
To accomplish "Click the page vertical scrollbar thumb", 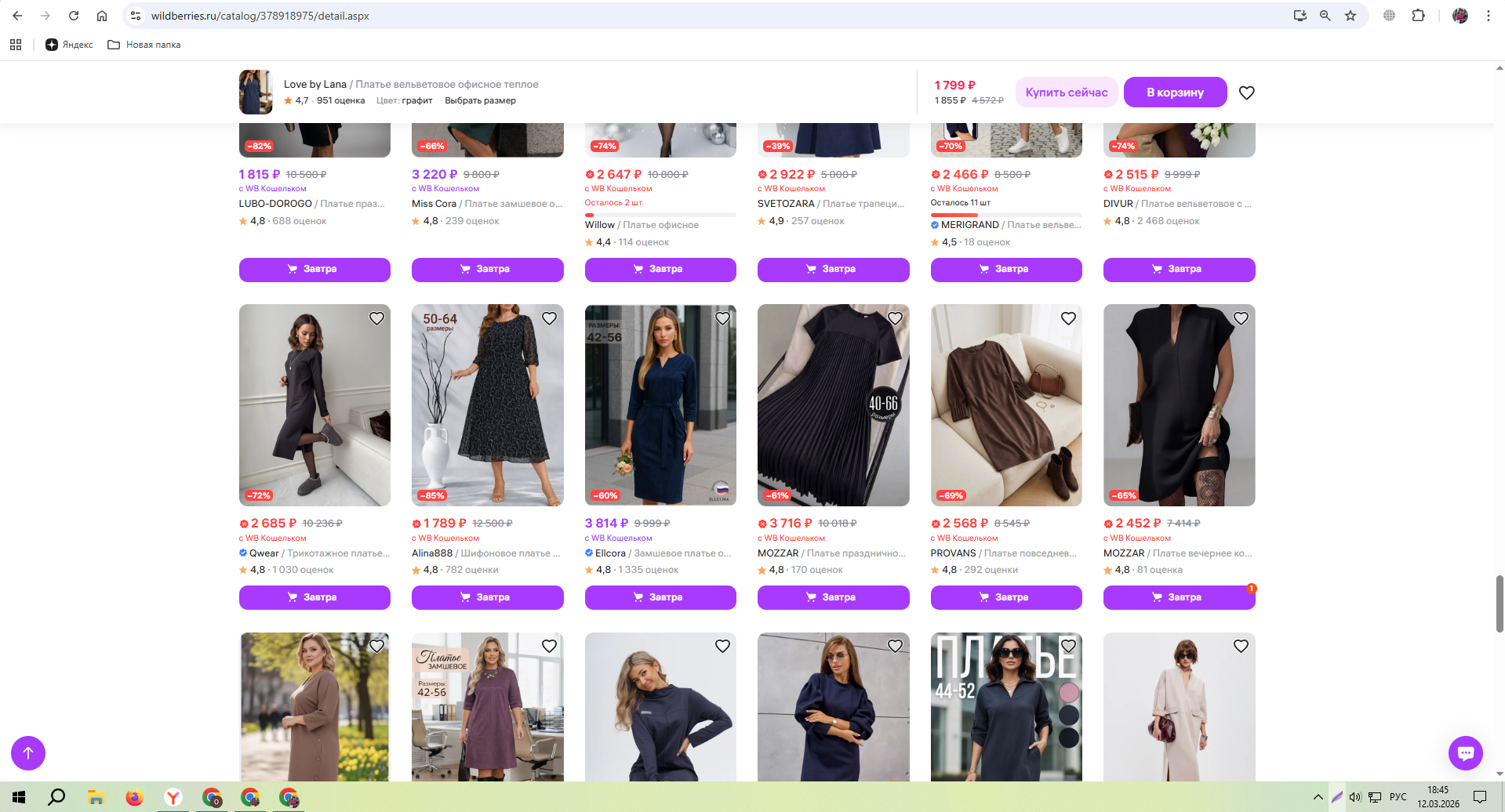I will 1500,604.
